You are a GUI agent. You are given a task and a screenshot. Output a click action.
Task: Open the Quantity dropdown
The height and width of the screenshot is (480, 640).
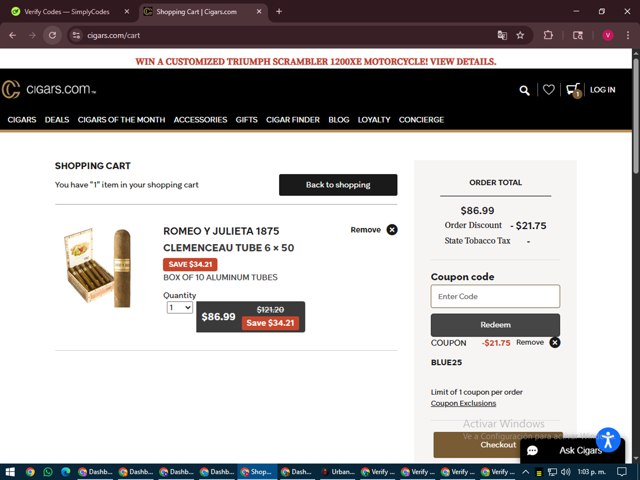pyautogui.click(x=180, y=307)
